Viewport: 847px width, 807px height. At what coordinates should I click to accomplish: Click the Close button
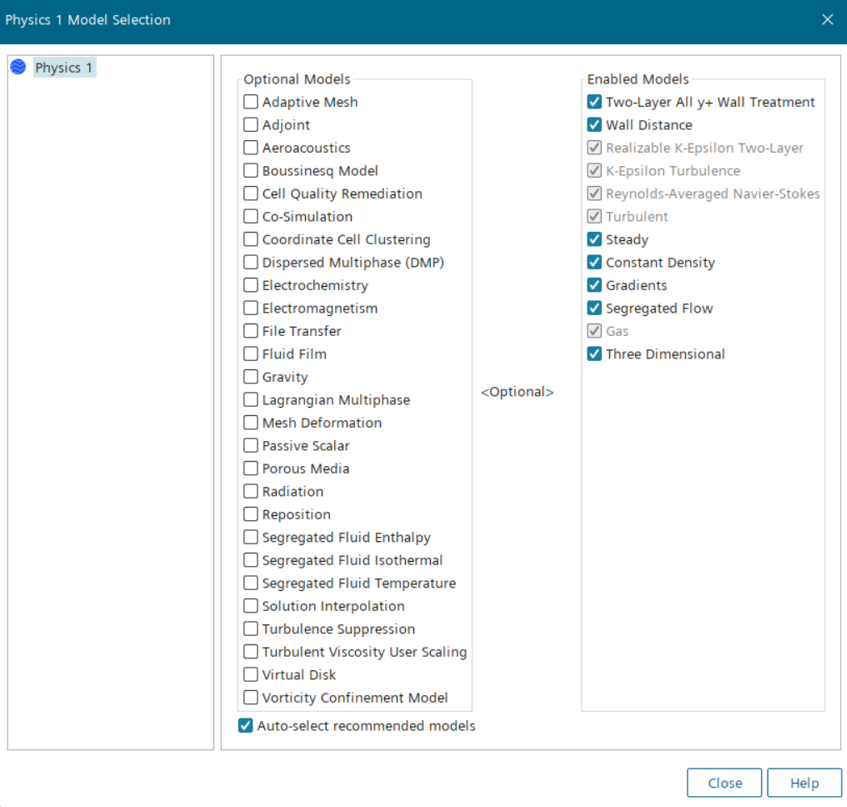click(x=724, y=783)
